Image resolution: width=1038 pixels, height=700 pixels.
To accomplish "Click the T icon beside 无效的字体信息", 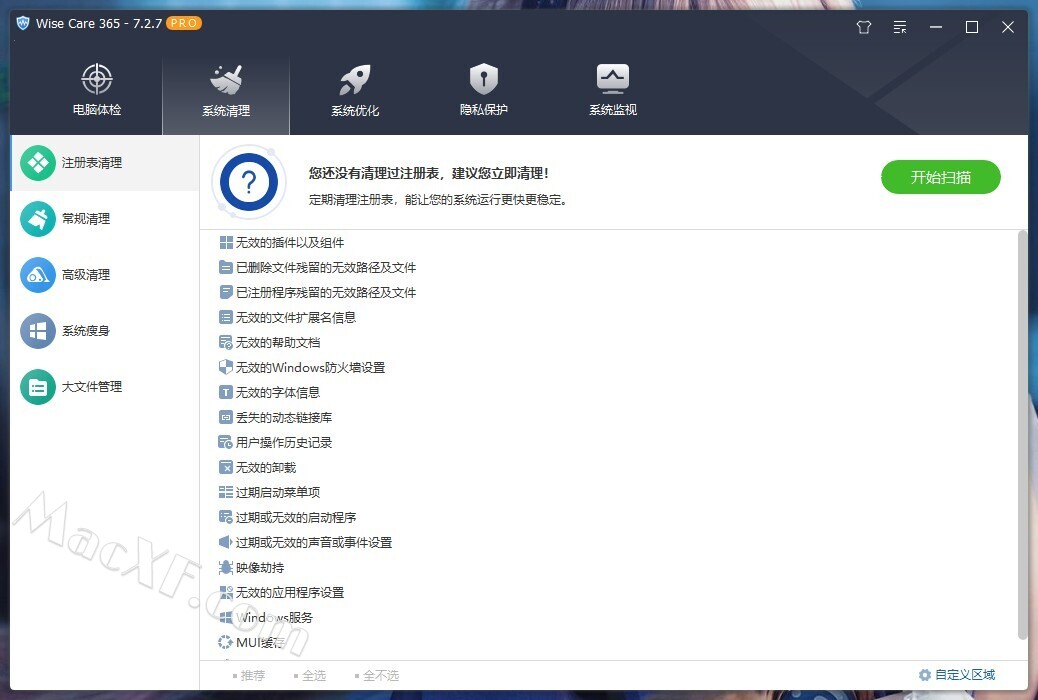I will coord(226,393).
